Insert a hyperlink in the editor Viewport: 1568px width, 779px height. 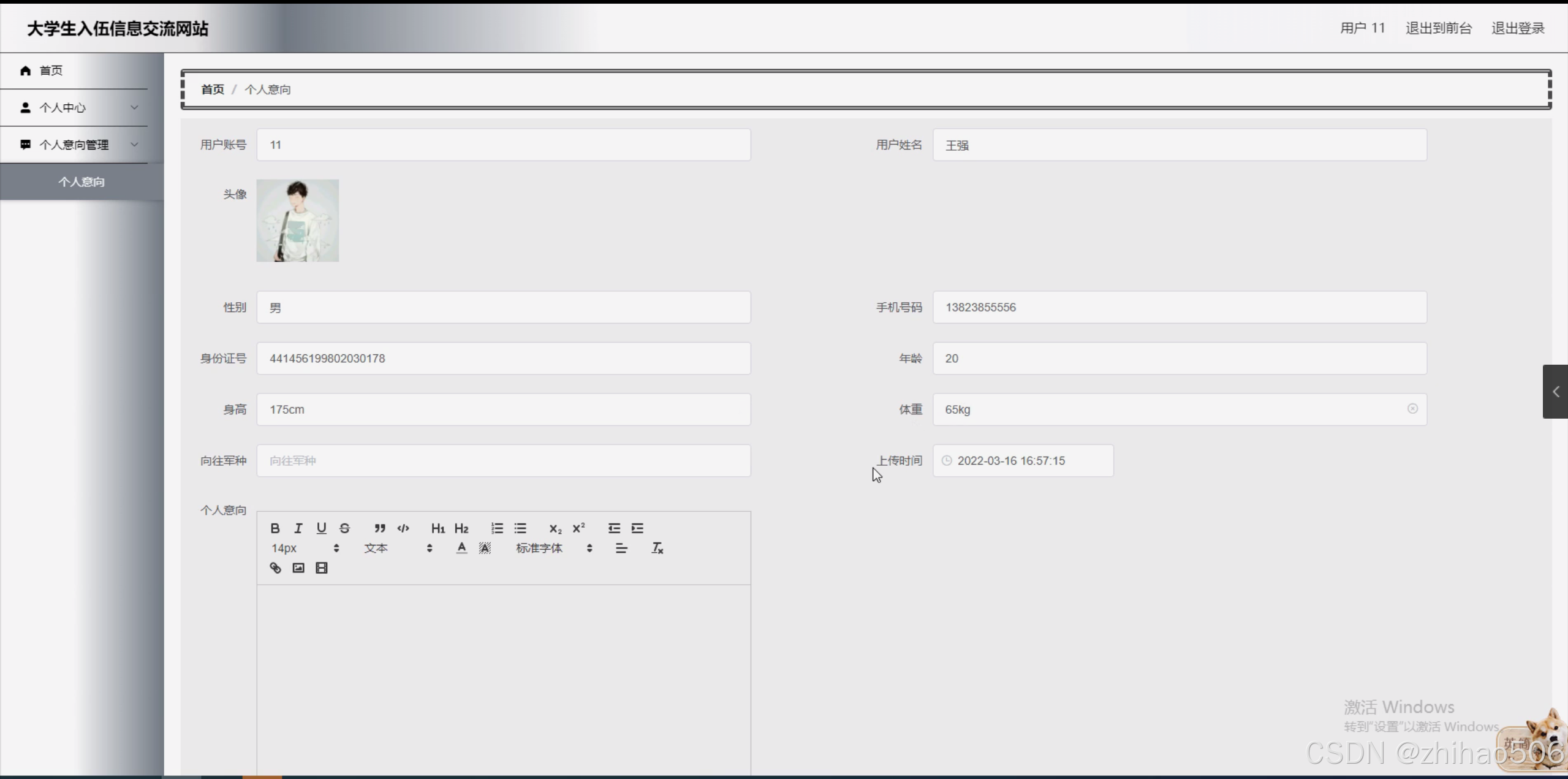275,568
